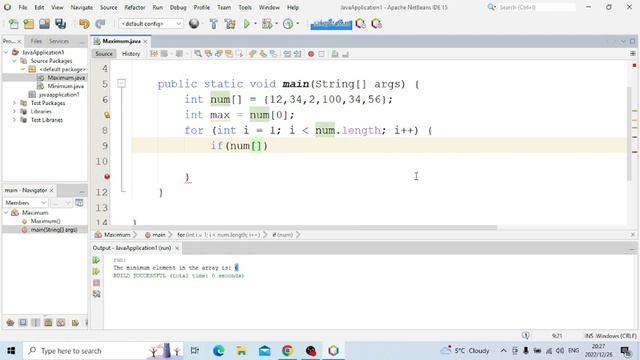Run the project with green play icon

tap(247, 24)
